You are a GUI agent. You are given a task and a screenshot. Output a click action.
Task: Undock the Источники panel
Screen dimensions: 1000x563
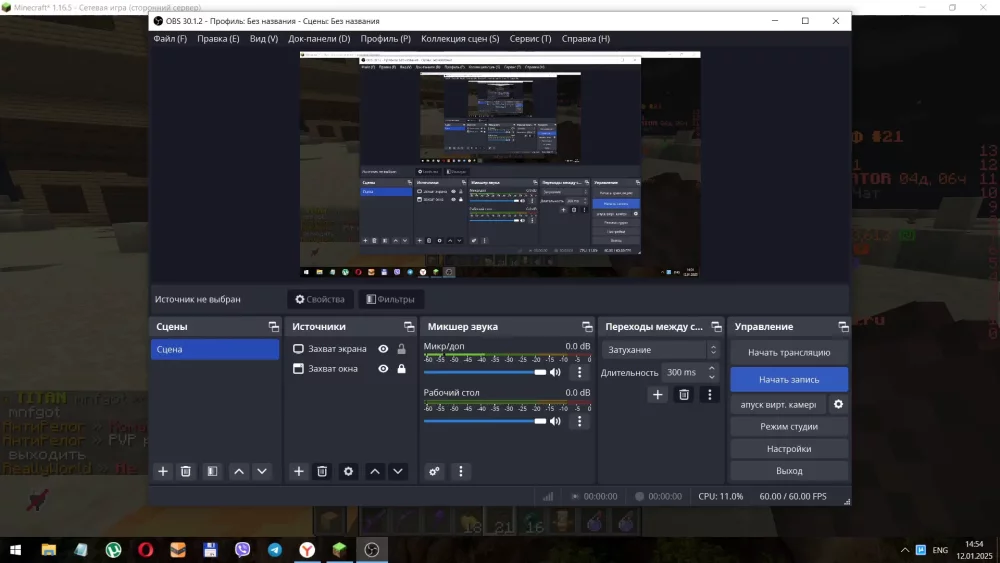(x=409, y=326)
